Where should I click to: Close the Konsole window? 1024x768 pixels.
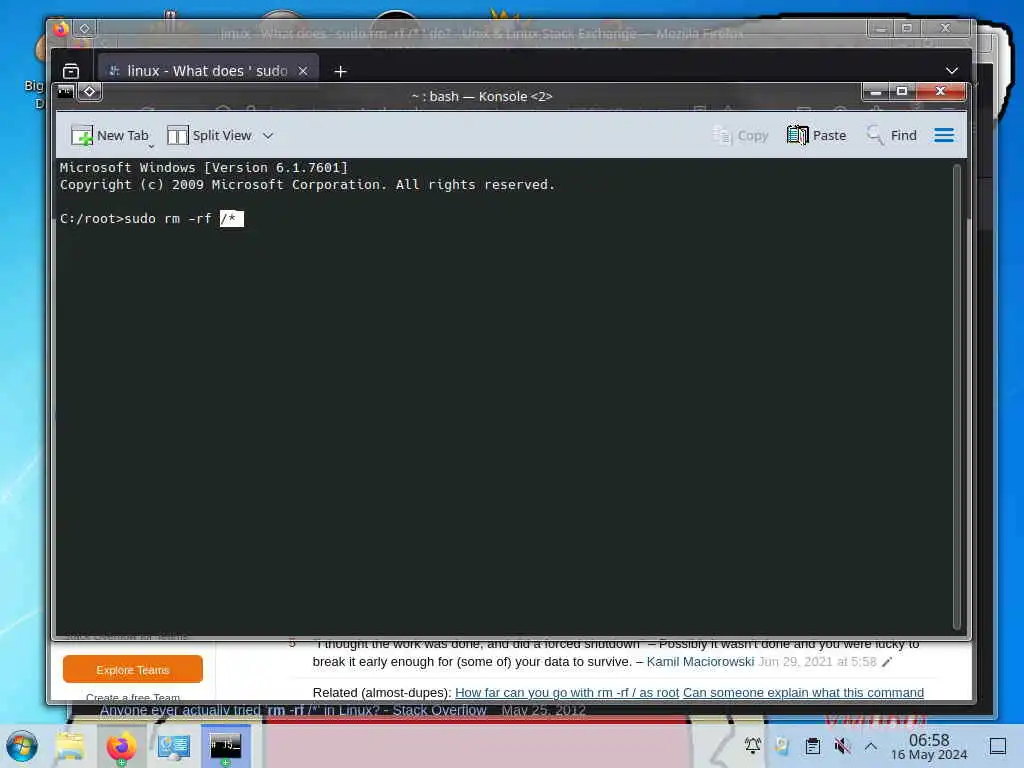click(940, 91)
